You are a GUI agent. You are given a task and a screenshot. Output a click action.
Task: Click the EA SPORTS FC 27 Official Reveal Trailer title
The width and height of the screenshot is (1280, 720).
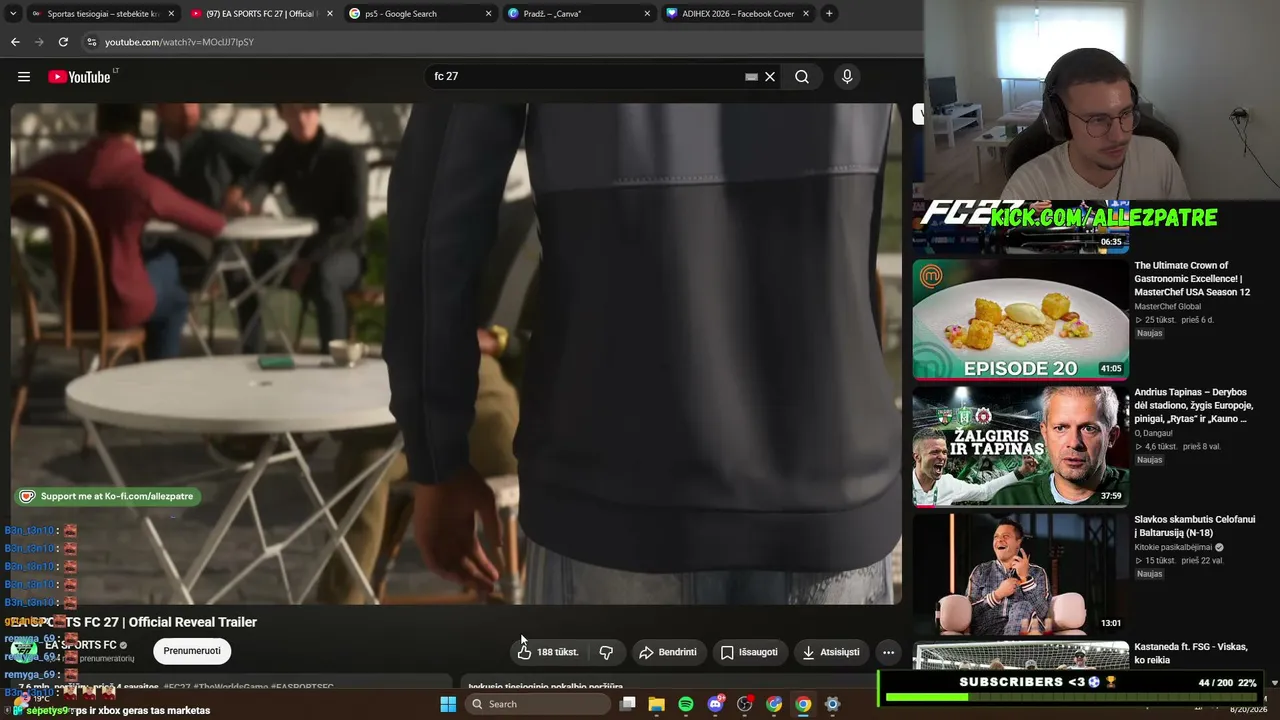[x=135, y=622]
